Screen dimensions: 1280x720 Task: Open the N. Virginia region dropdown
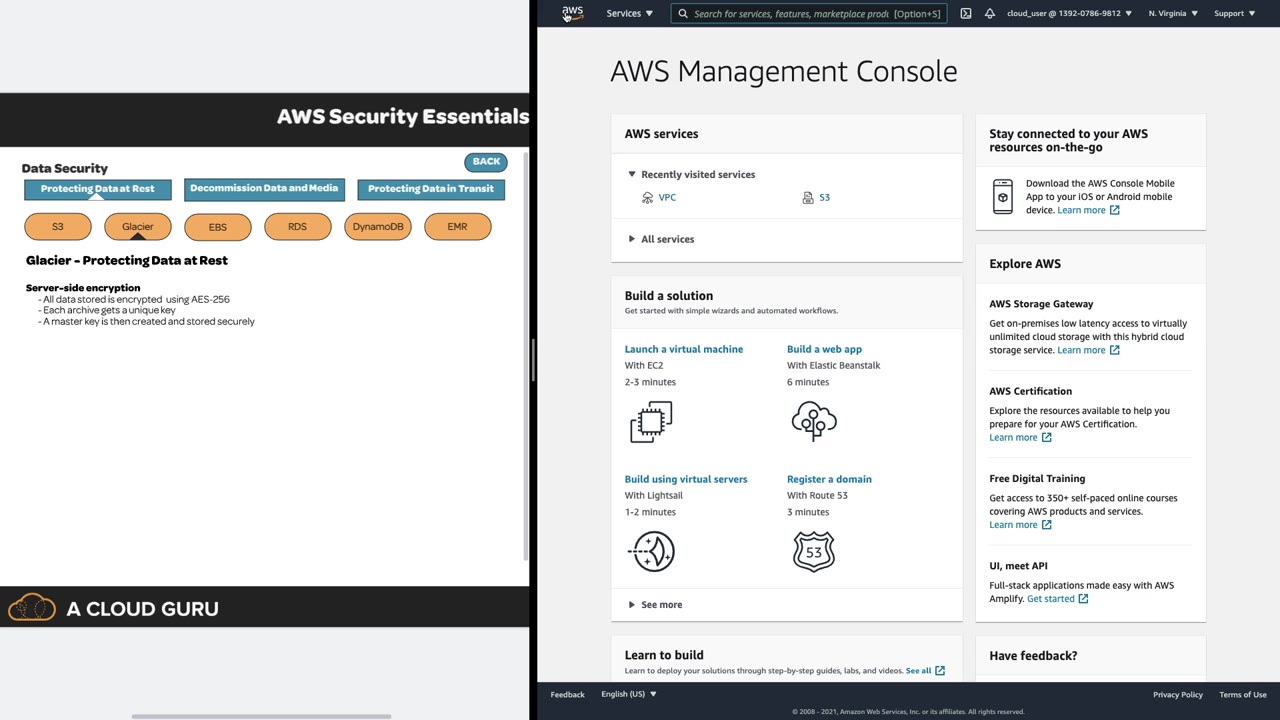(1173, 13)
